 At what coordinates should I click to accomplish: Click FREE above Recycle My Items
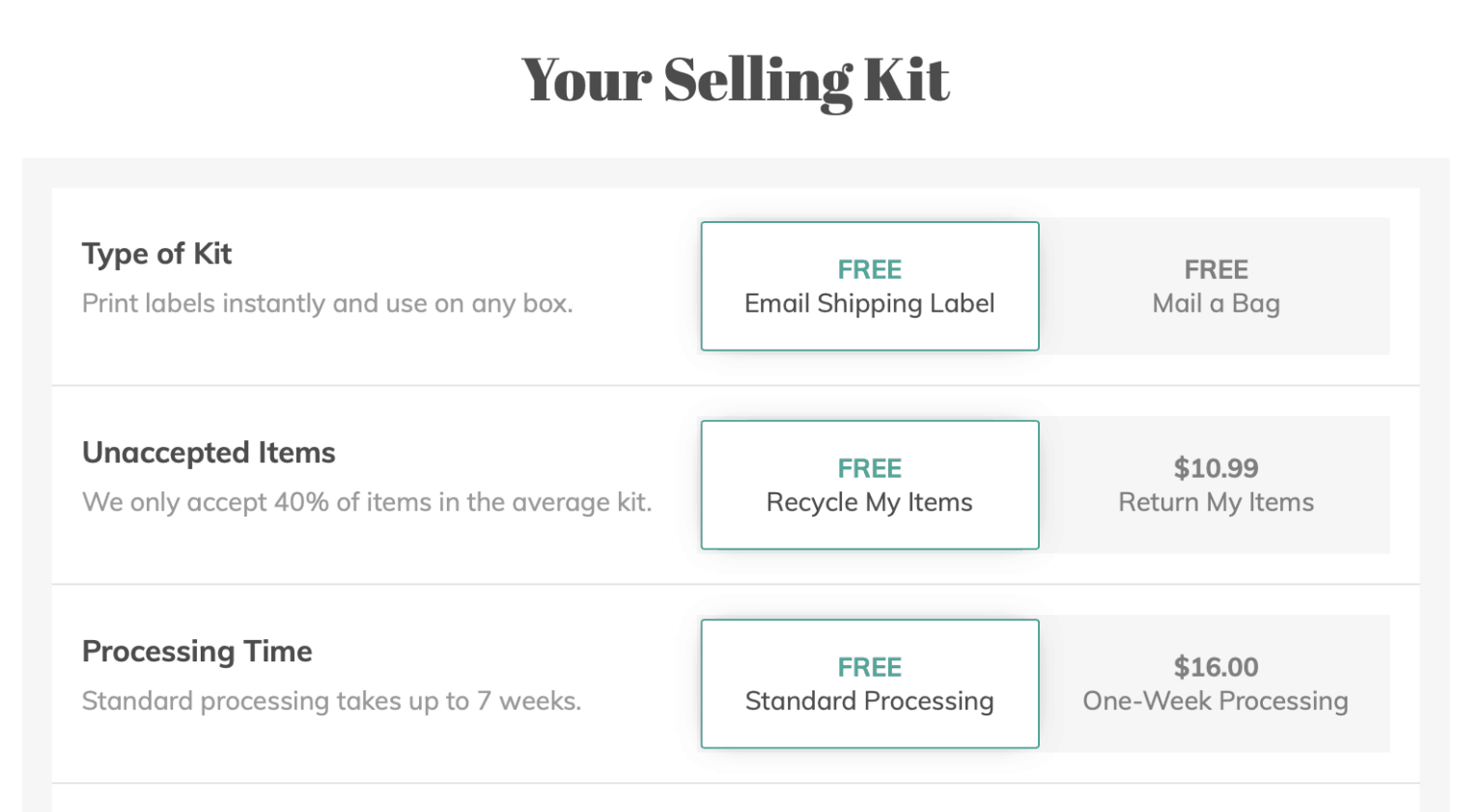[870, 468]
